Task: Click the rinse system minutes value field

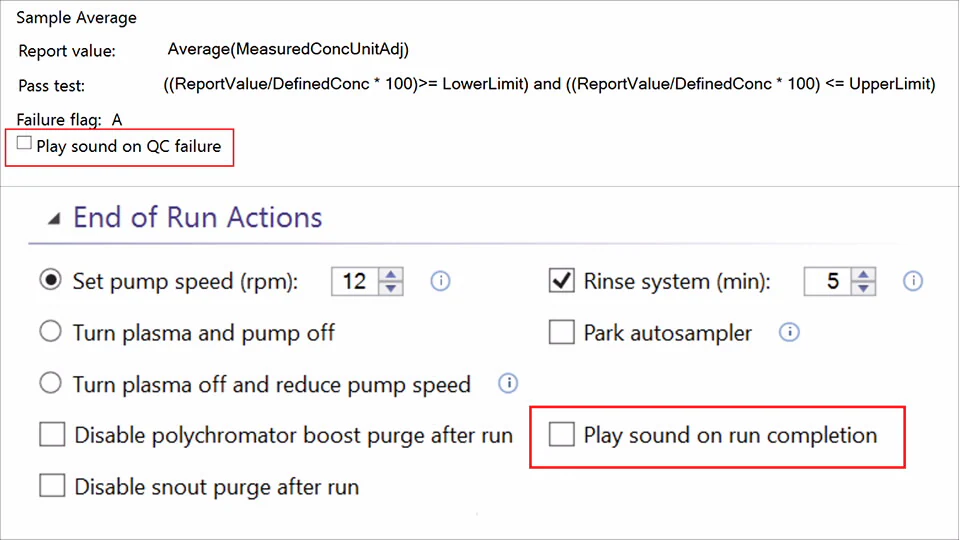Action: coord(829,282)
